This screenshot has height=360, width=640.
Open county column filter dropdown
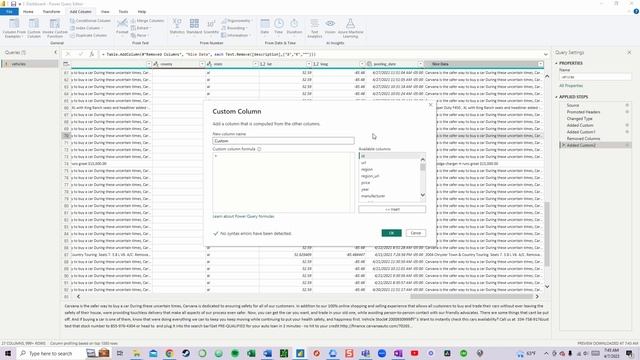[202, 64]
